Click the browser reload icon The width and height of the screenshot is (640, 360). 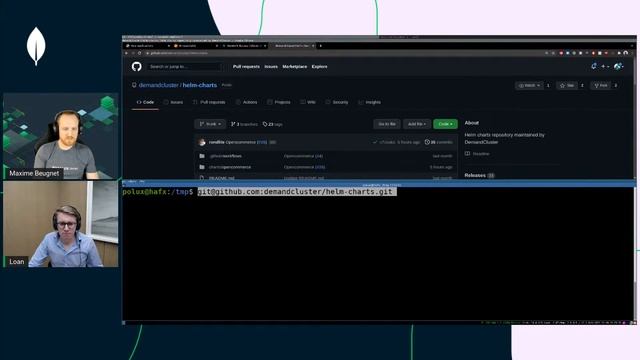tap(140, 53)
